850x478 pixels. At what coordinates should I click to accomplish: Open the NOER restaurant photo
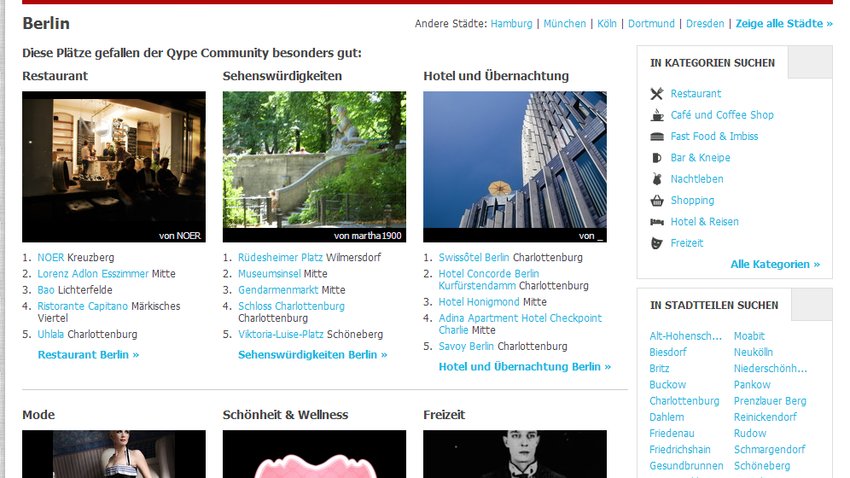114,166
